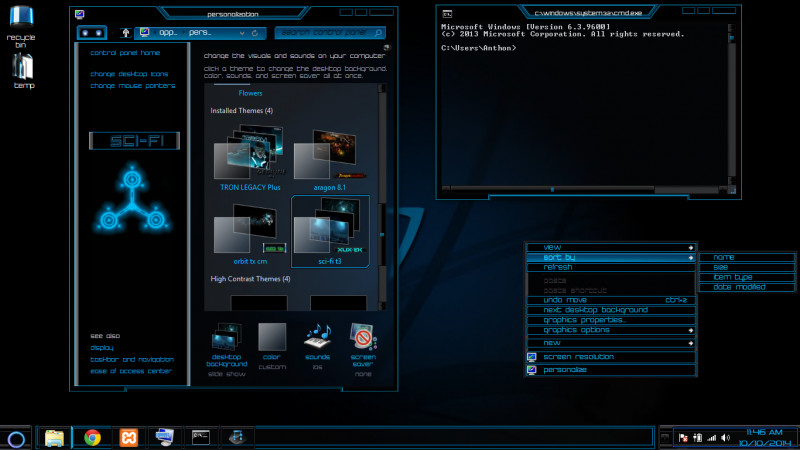Viewport: 800px width, 450px height.
Task: Open the XAMPP taskbar icon
Action: click(129, 438)
